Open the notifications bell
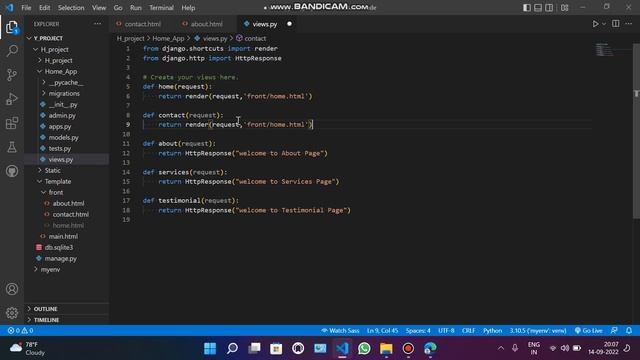The width and height of the screenshot is (640, 360). tap(629, 331)
